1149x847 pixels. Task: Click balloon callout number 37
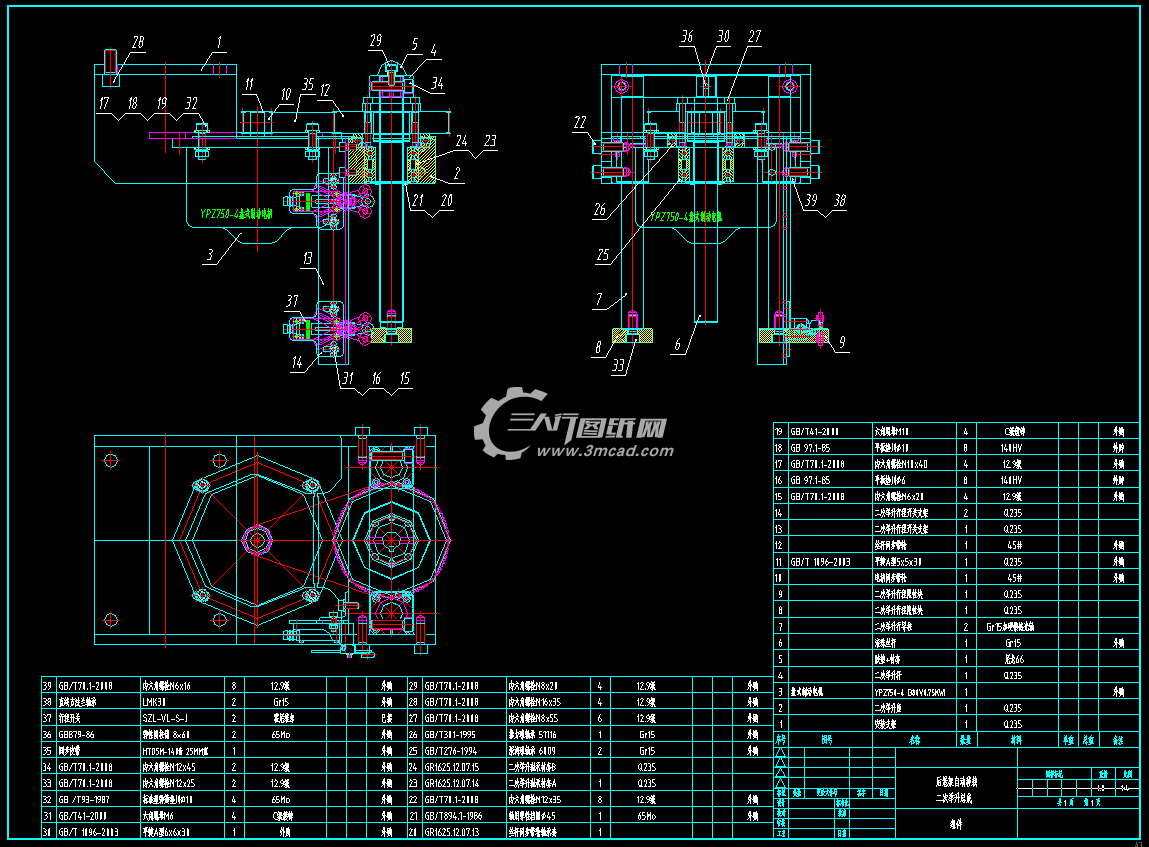292,301
